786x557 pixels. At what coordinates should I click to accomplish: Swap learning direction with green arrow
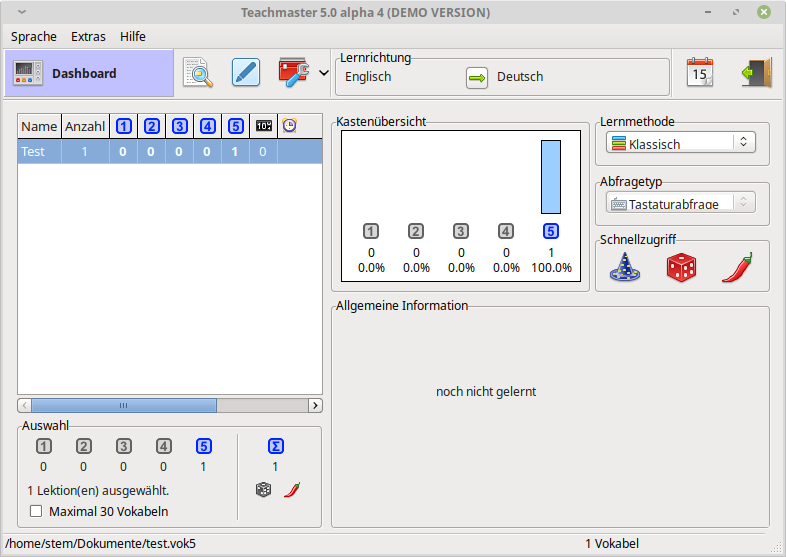477,77
